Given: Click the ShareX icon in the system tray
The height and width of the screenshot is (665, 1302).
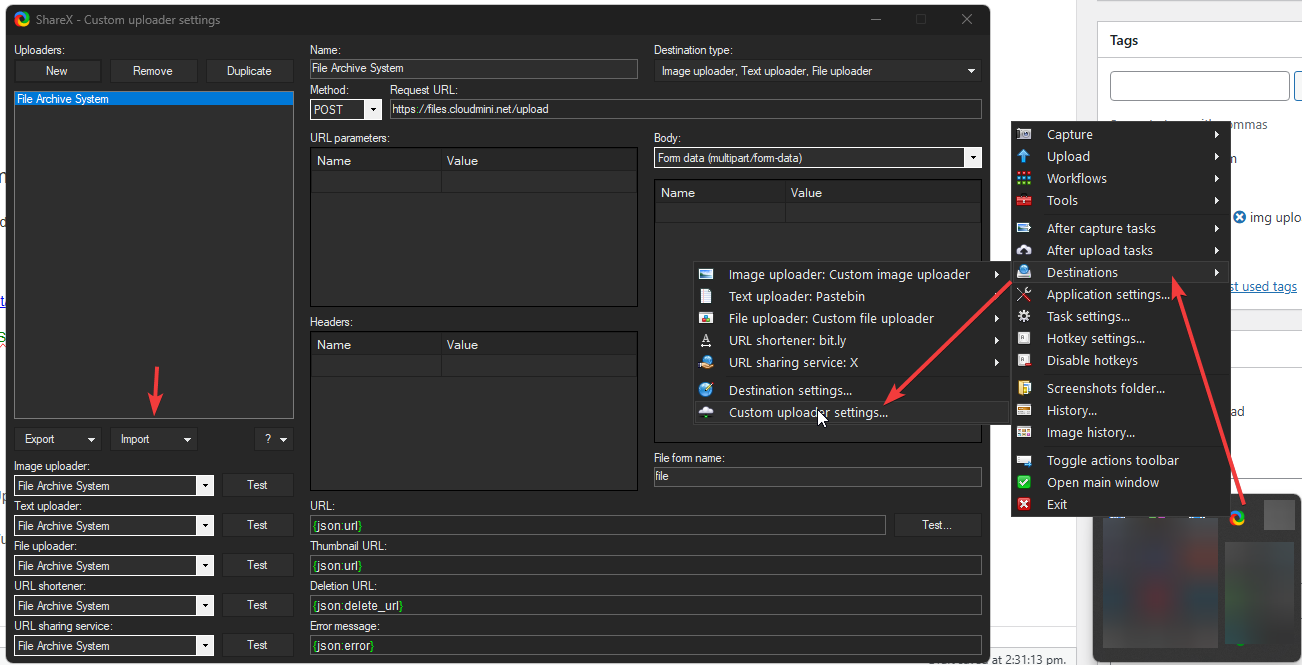Looking at the screenshot, I should tap(1237, 517).
